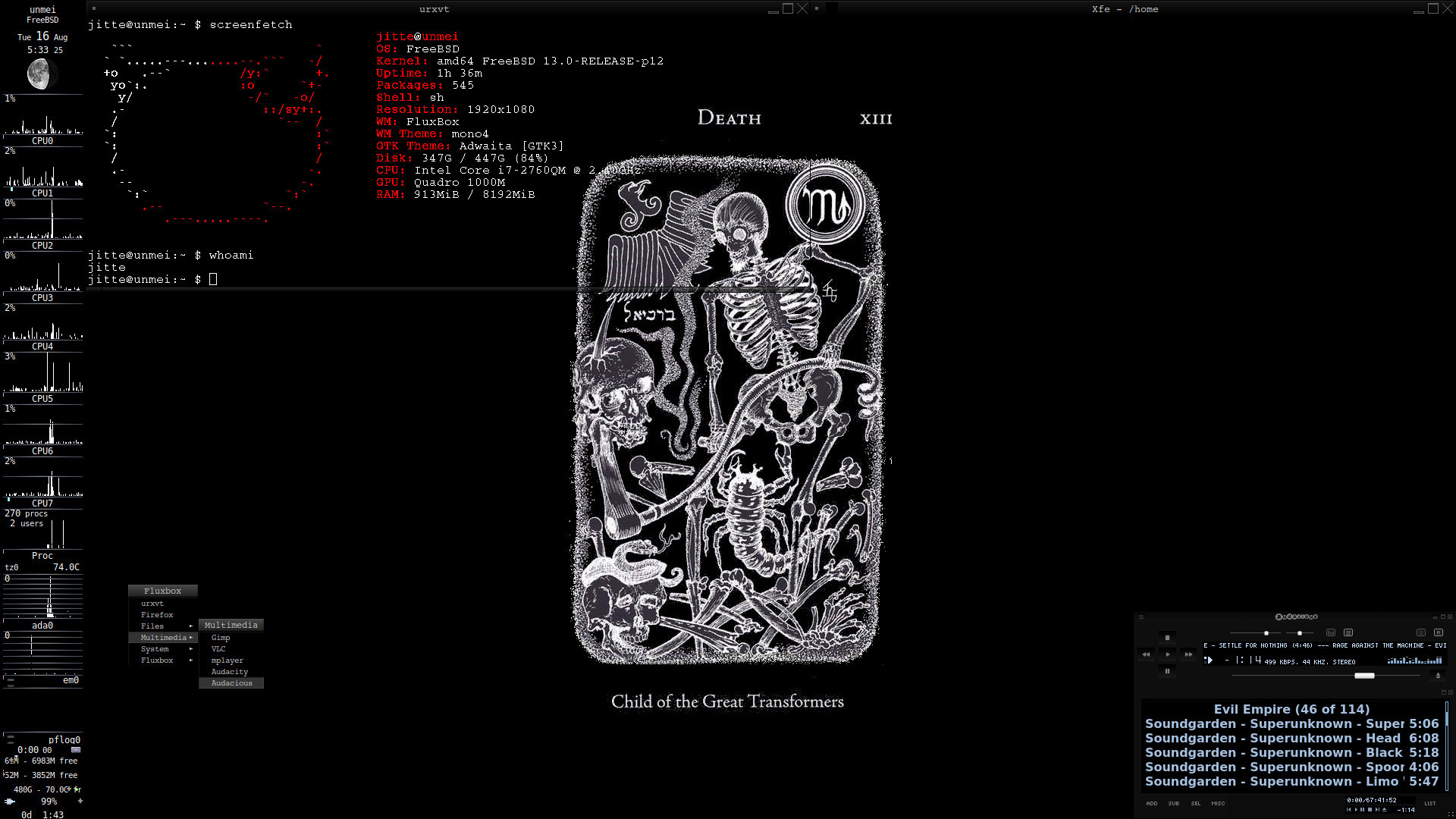Open the playlist LIST menu
This screenshot has height=819, width=1456.
[1430, 804]
